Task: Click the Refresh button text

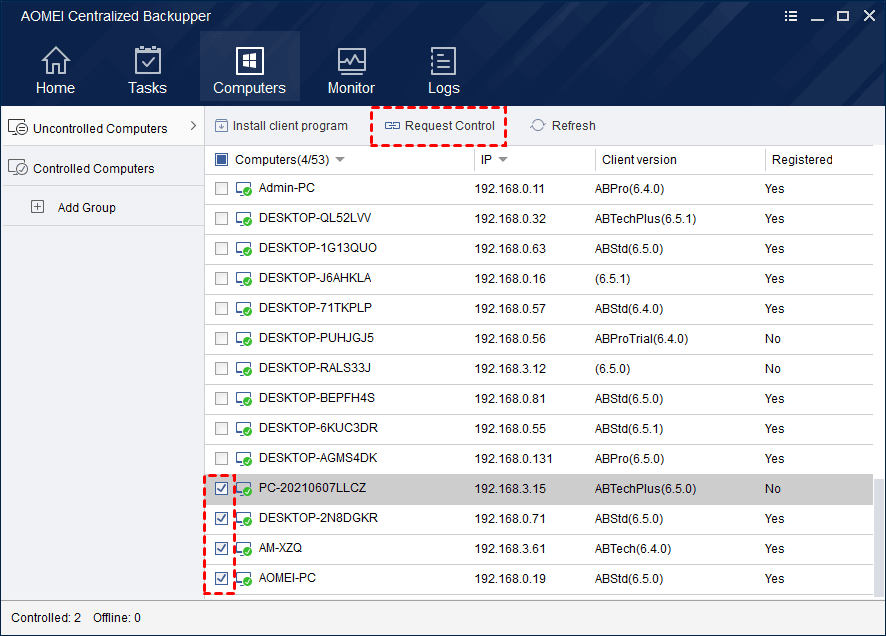Action: tap(574, 125)
